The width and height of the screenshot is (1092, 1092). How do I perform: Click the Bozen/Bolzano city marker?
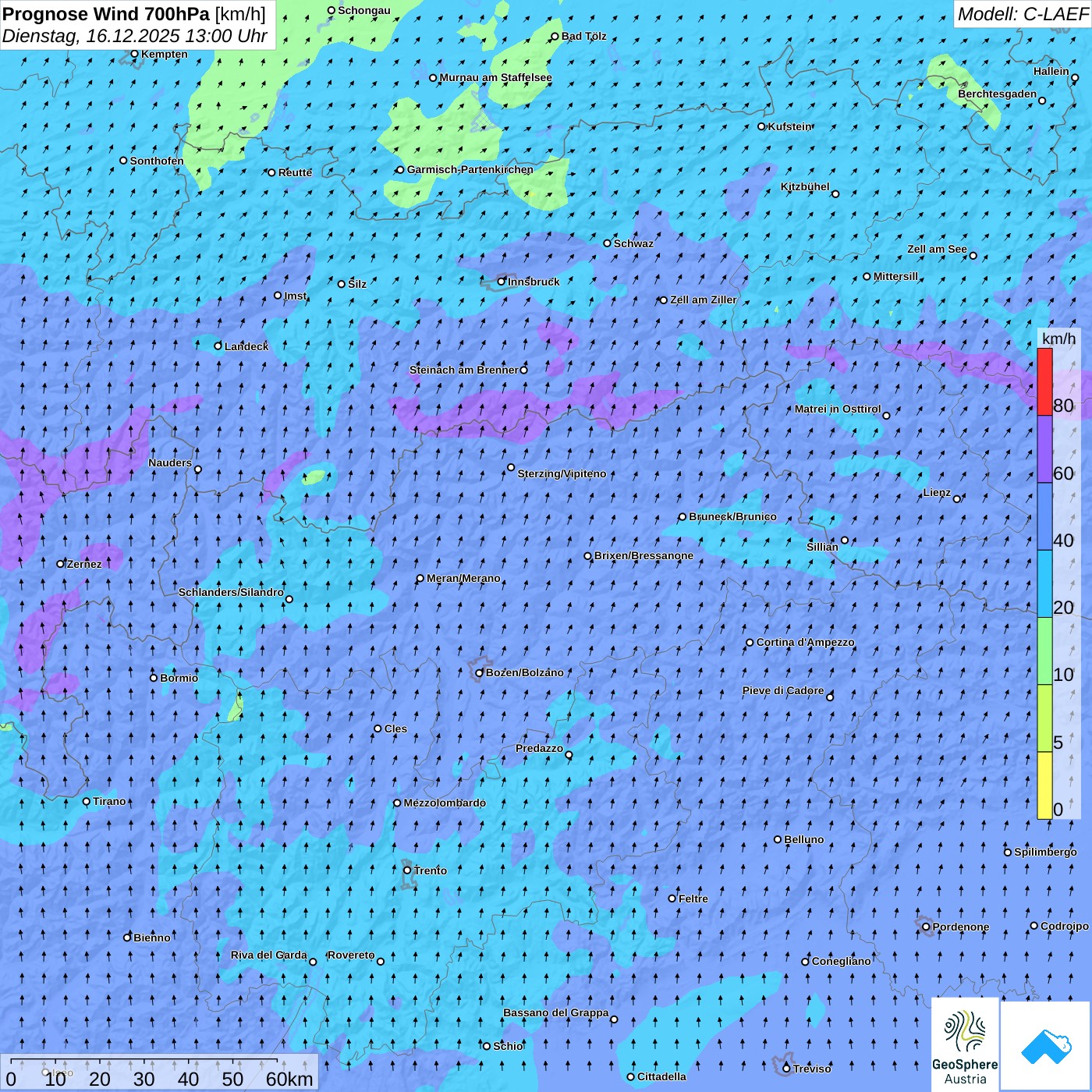pyautogui.click(x=480, y=673)
